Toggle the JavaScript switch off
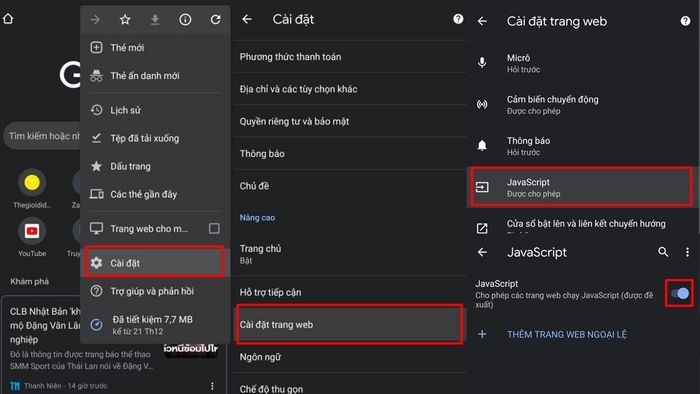The height and width of the screenshot is (394, 700). pyautogui.click(x=680, y=293)
